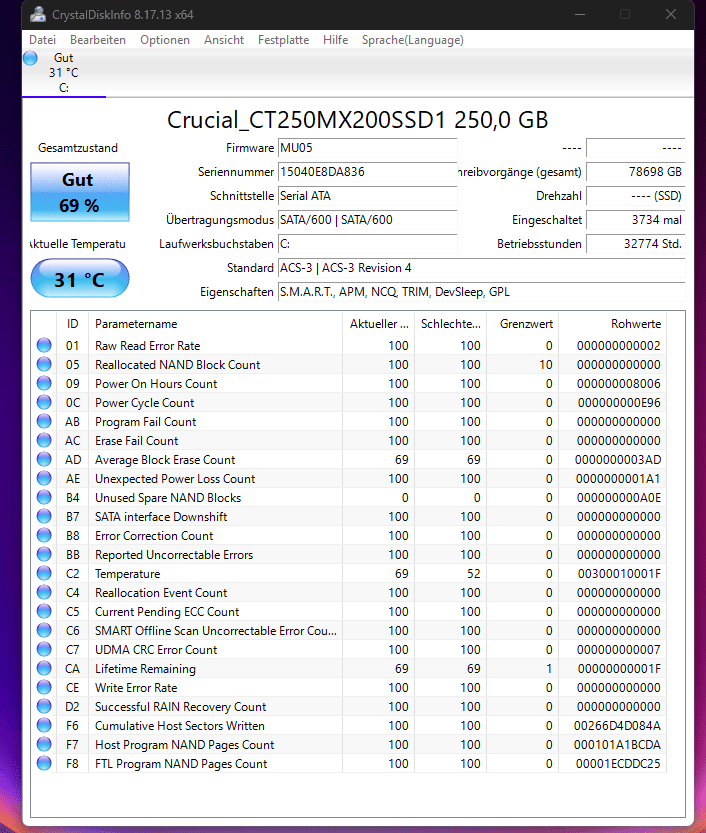This screenshot has height=833, width=706.
Task: Open the Sprache(Language) menu
Action: pos(413,40)
